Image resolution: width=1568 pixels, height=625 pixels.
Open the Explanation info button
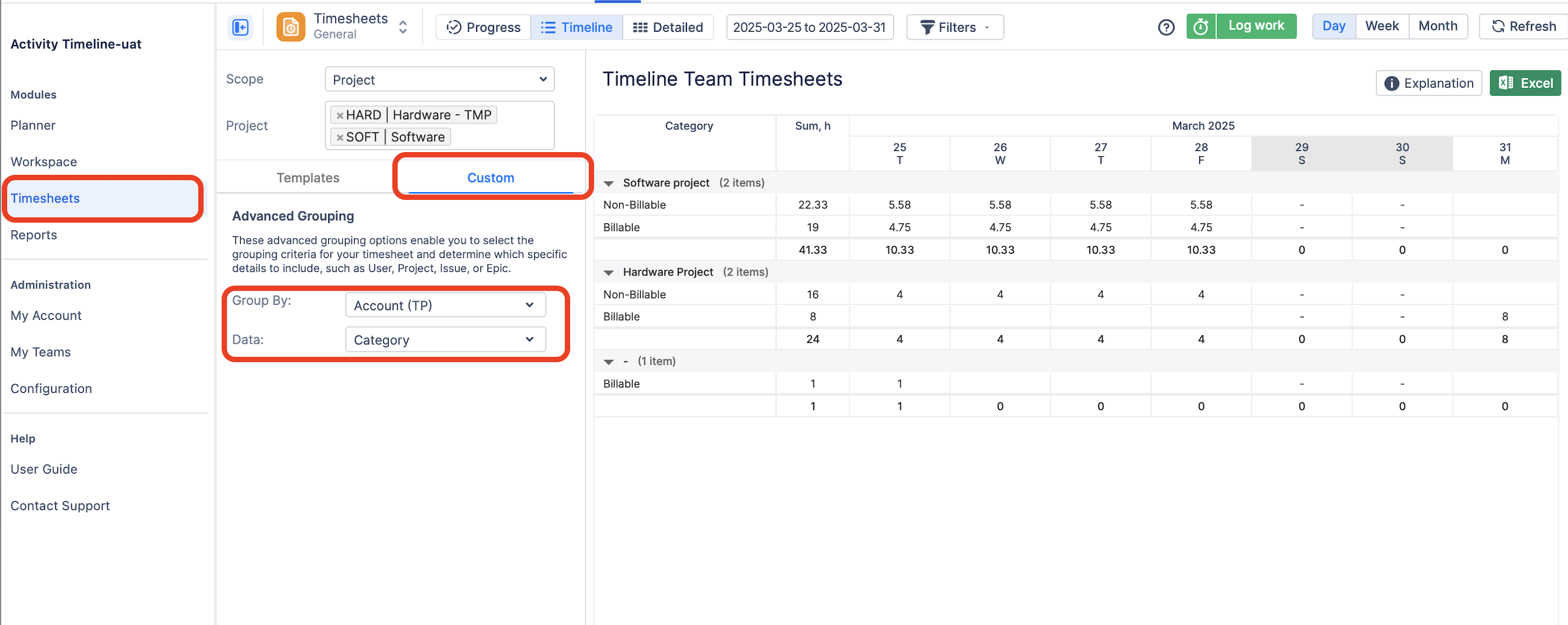pos(1428,83)
